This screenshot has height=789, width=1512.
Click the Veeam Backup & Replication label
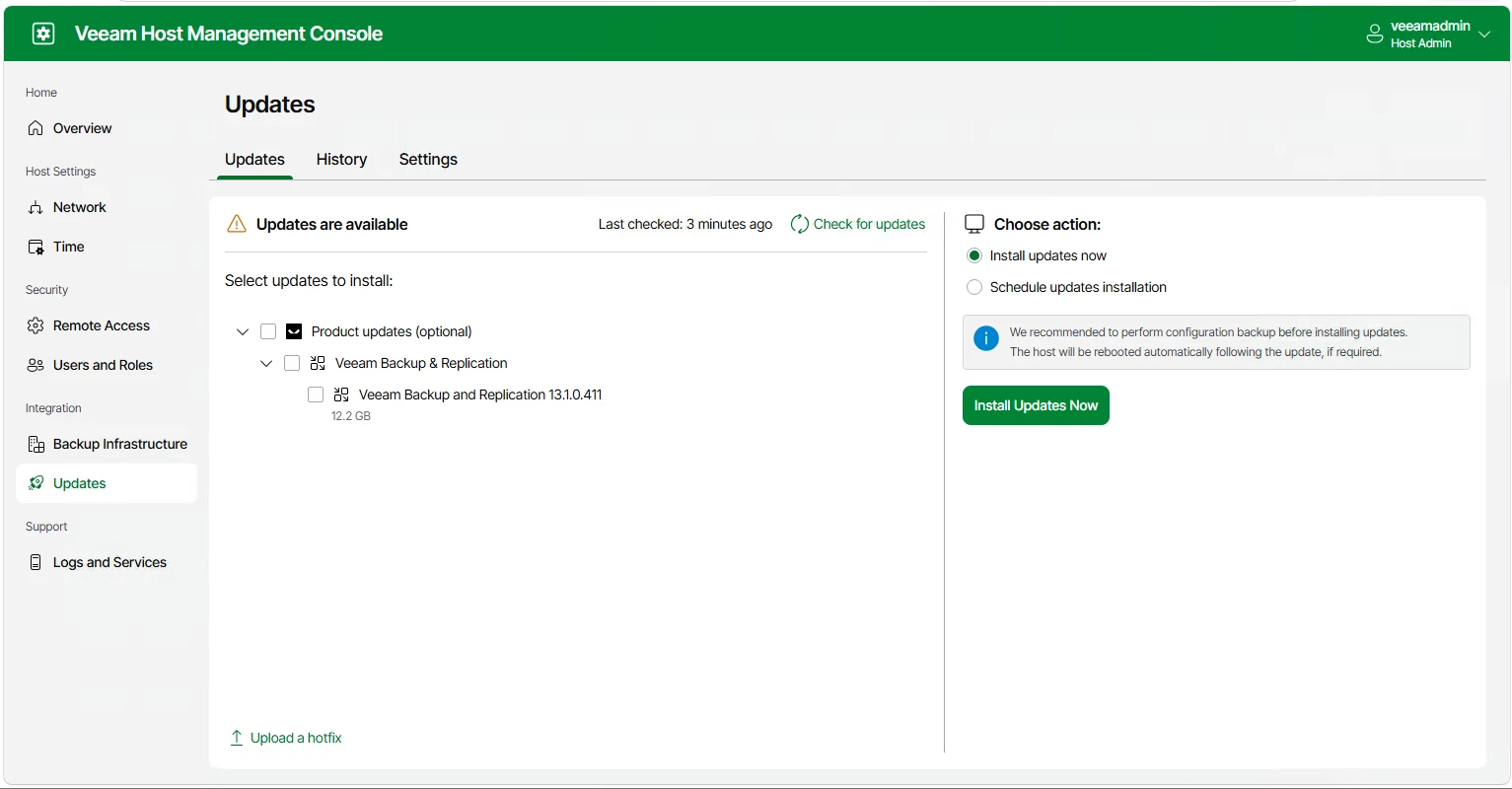(x=421, y=363)
